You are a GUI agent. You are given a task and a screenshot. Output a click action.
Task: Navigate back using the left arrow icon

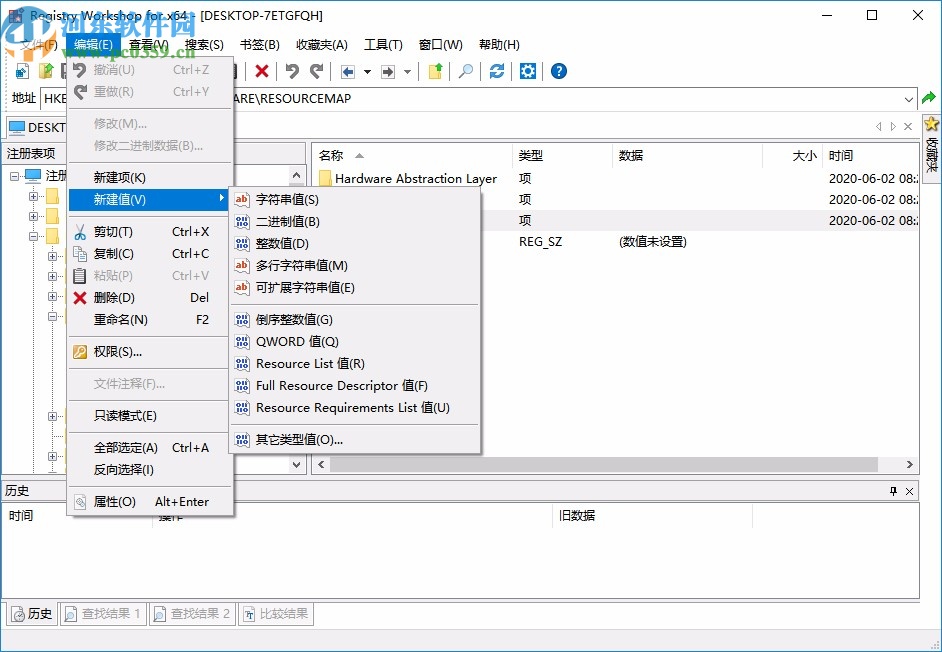[349, 71]
